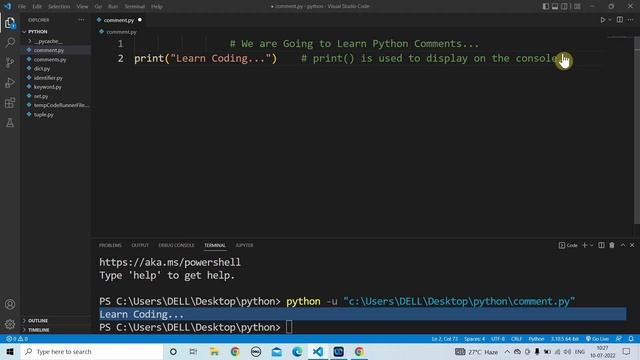640x360 pixels.
Task: Click errors and warnings count in status bar
Action: click(x=17, y=339)
